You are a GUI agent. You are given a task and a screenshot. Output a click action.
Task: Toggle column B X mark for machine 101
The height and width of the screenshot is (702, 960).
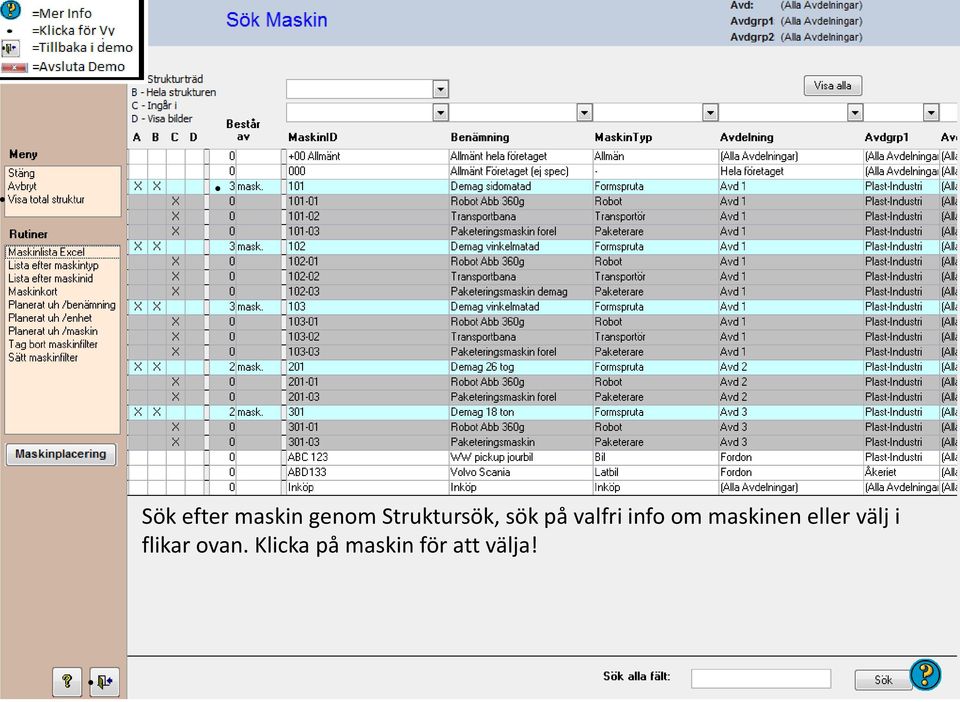[x=157, y=186]
